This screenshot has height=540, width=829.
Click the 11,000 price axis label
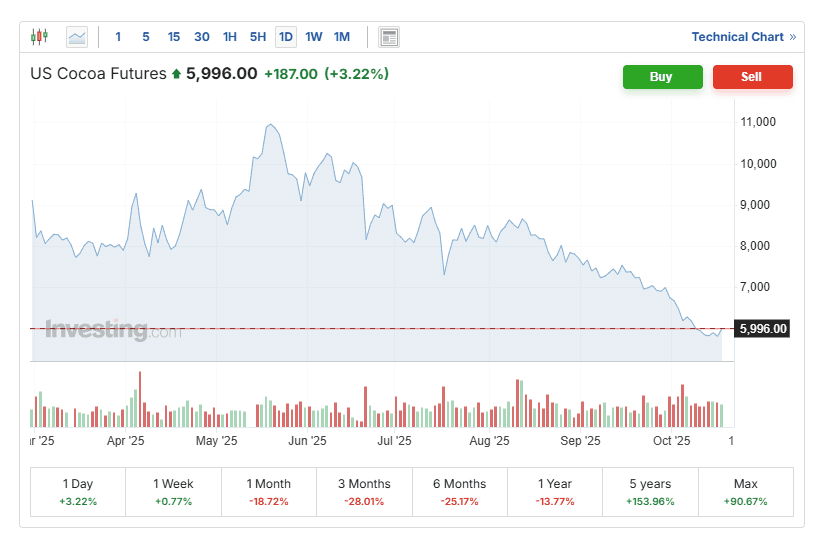coord(758,122)
